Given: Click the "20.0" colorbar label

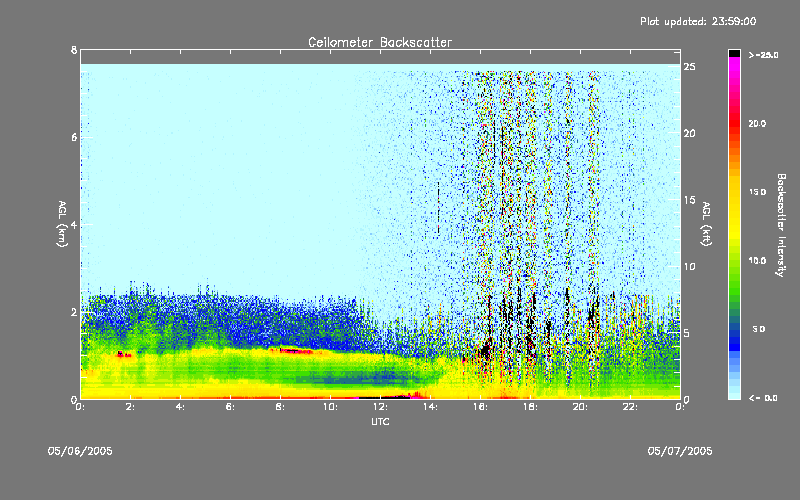Looking at the screenshot, I should coord(757,123).
